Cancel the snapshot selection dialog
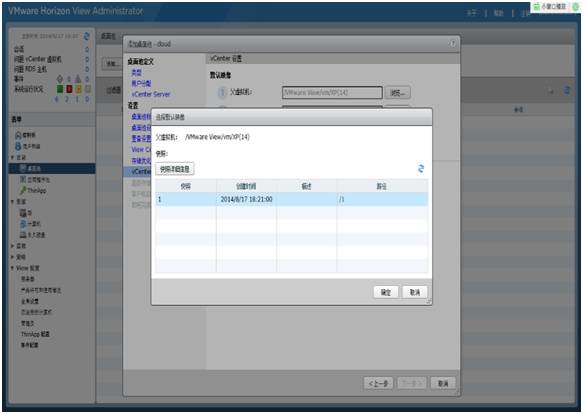The width and height of the screenshot is (583, 414). click(415, 292)
